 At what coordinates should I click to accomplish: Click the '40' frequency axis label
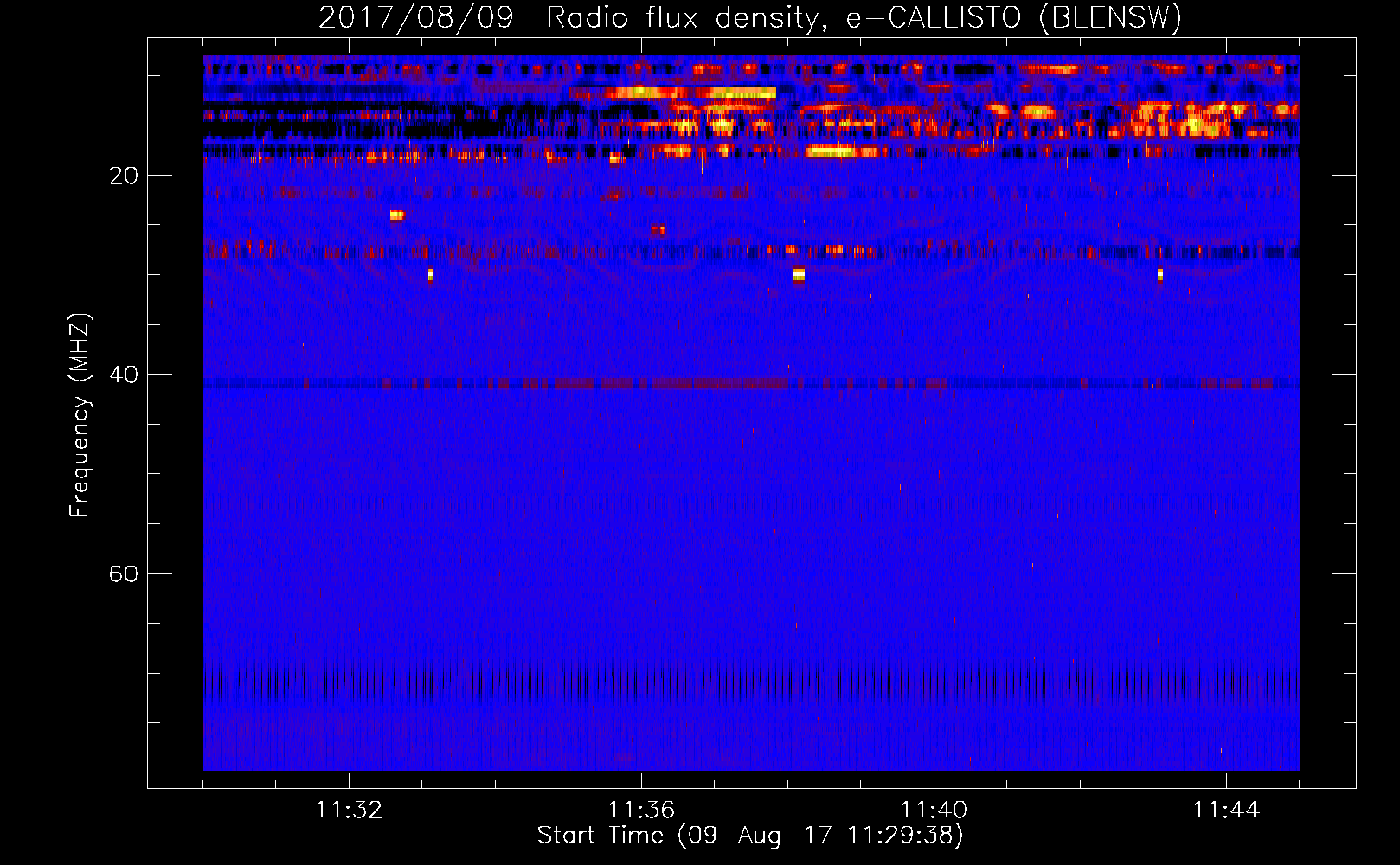[123, 375]
